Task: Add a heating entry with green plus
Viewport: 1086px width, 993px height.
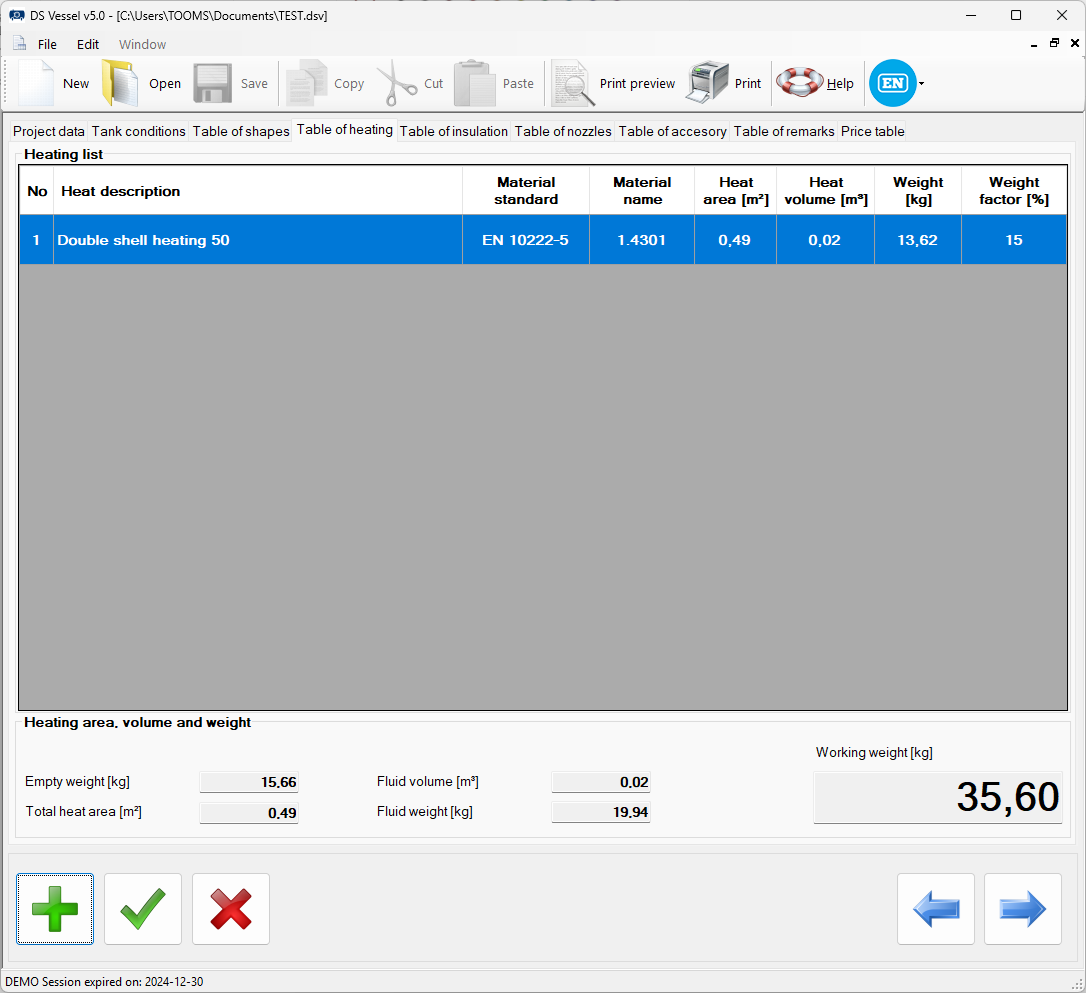Action: click(x=55, y=909)
